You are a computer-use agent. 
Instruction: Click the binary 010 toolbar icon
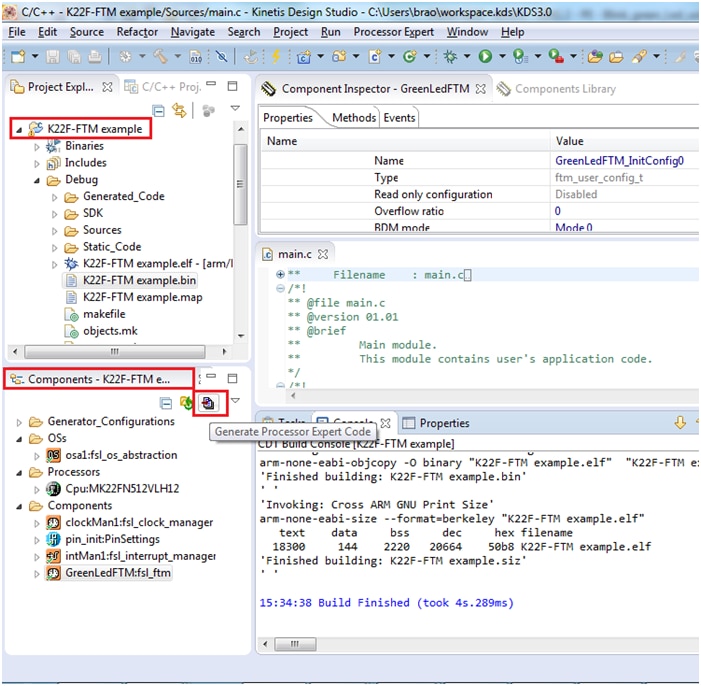point(196,57)
